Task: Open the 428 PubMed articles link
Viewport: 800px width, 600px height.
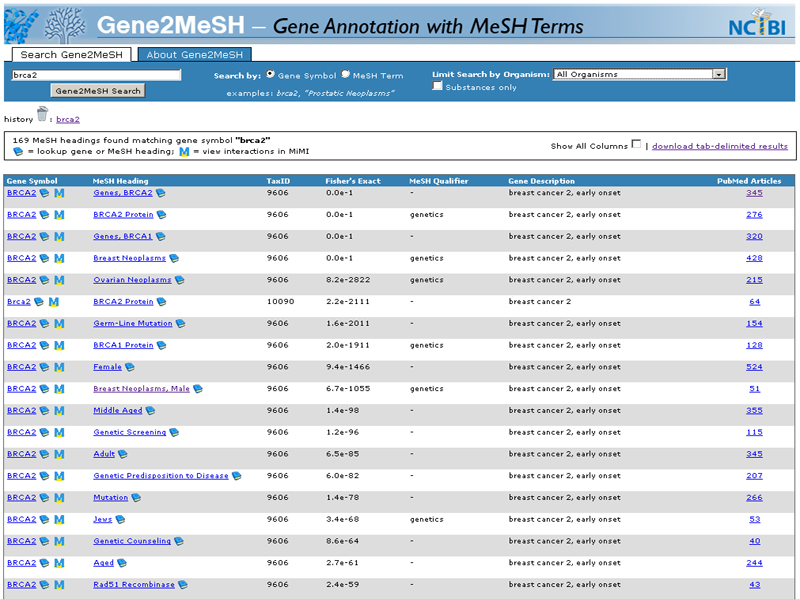Action: coord(755,259)
